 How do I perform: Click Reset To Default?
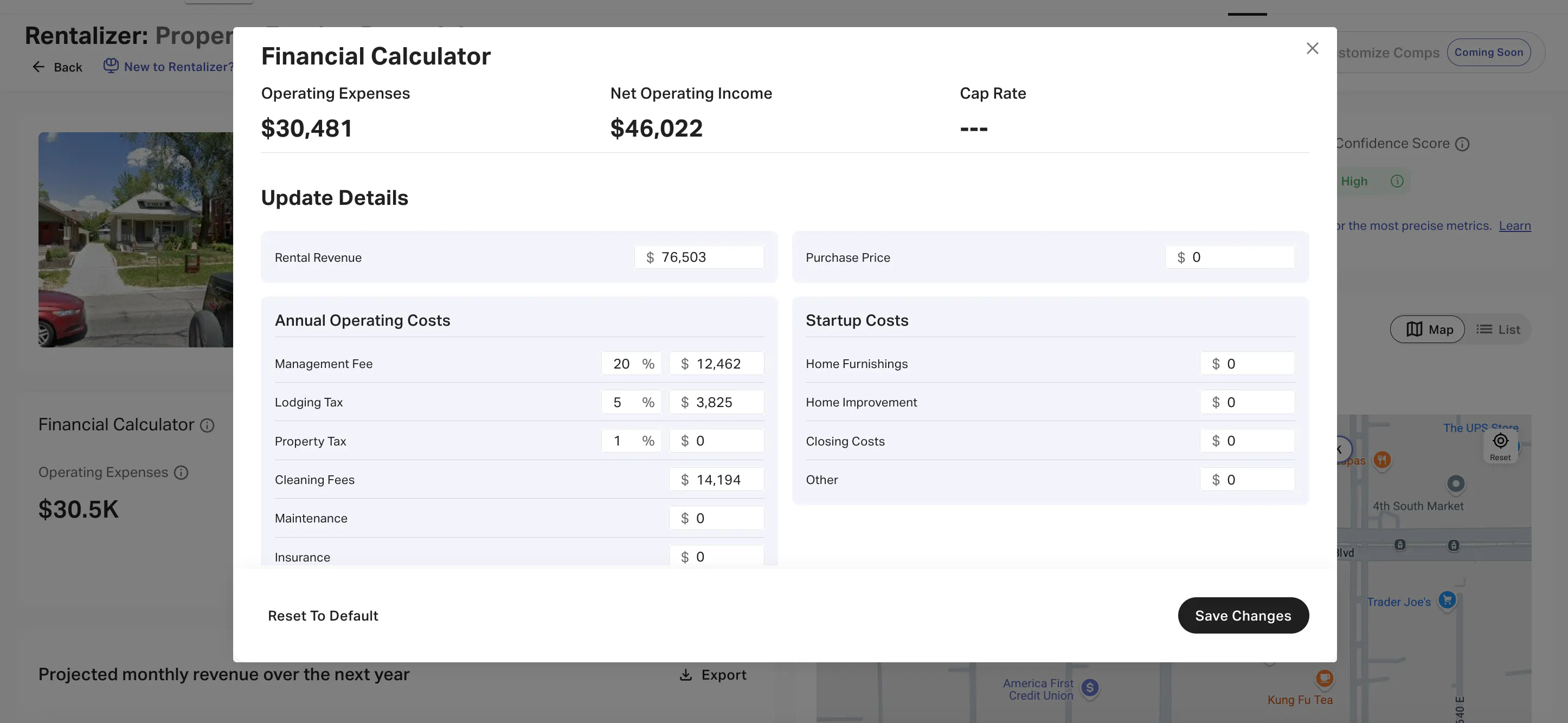[x=323, y=616]
